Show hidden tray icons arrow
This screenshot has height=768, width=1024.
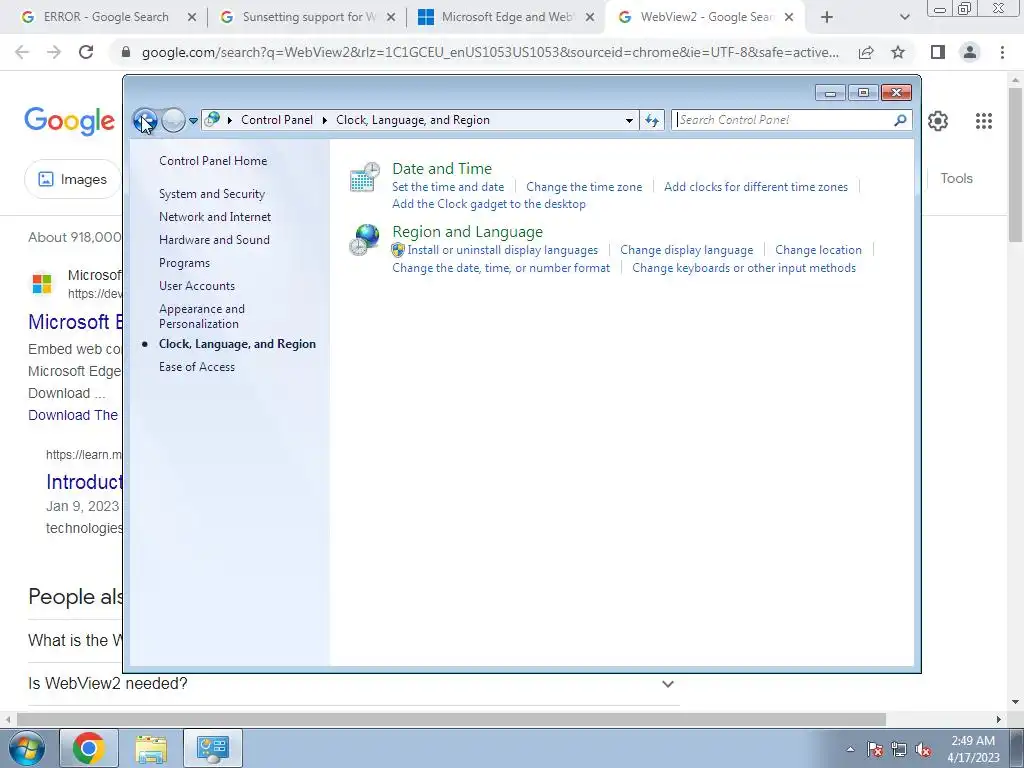pos(850,749)
